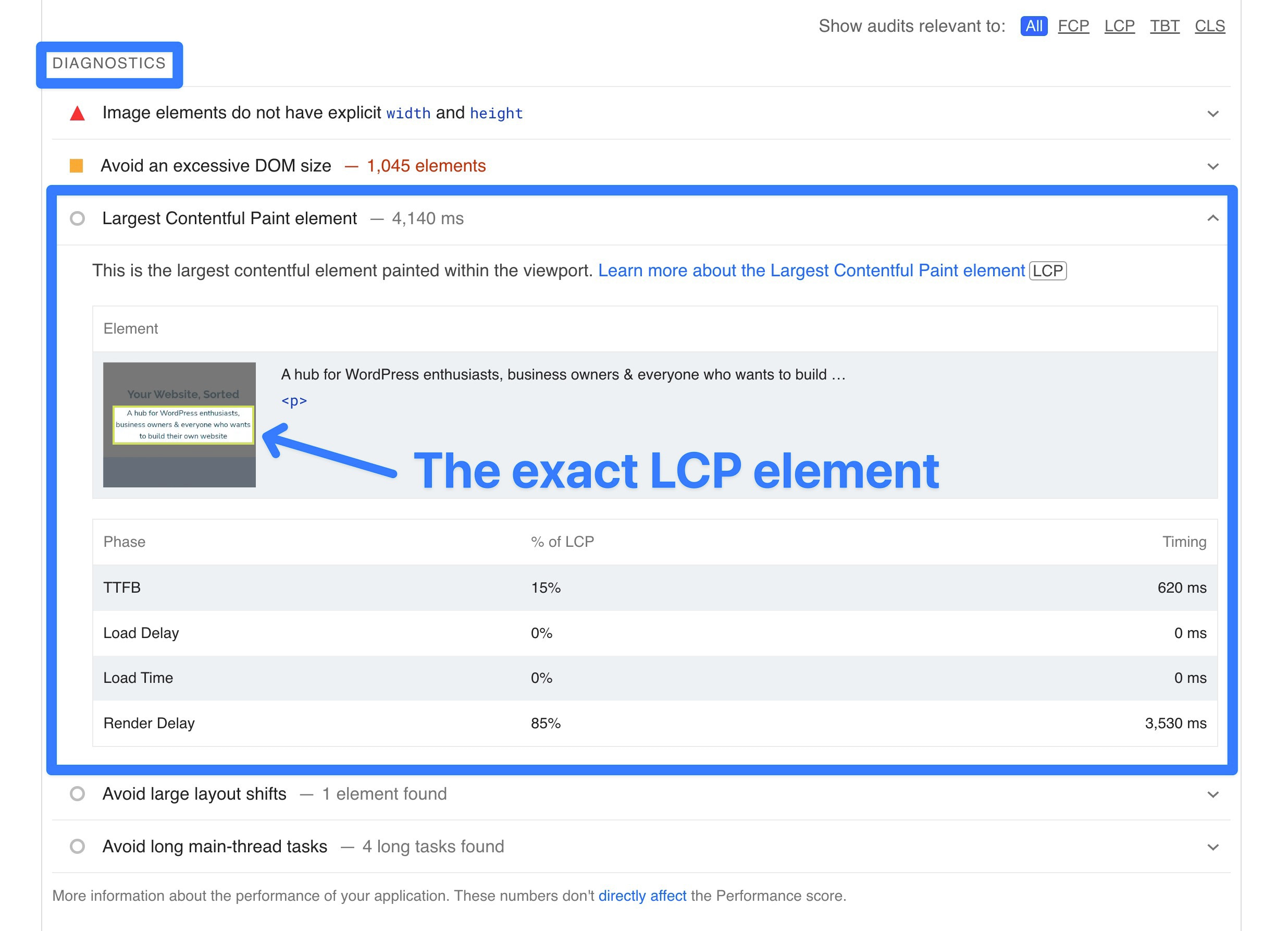1288x931 pixels.
Task: Click the circle icon beside Avoid long main-thread tasks
Action: point(77,847)
